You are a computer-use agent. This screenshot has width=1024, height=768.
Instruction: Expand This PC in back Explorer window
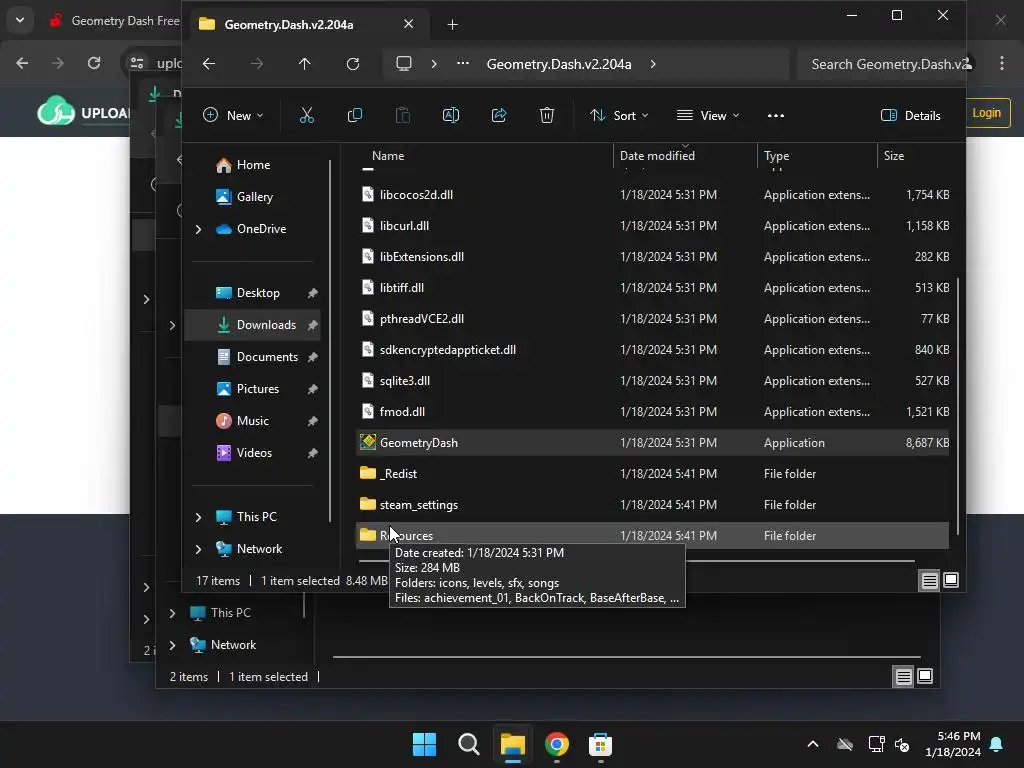172,613
